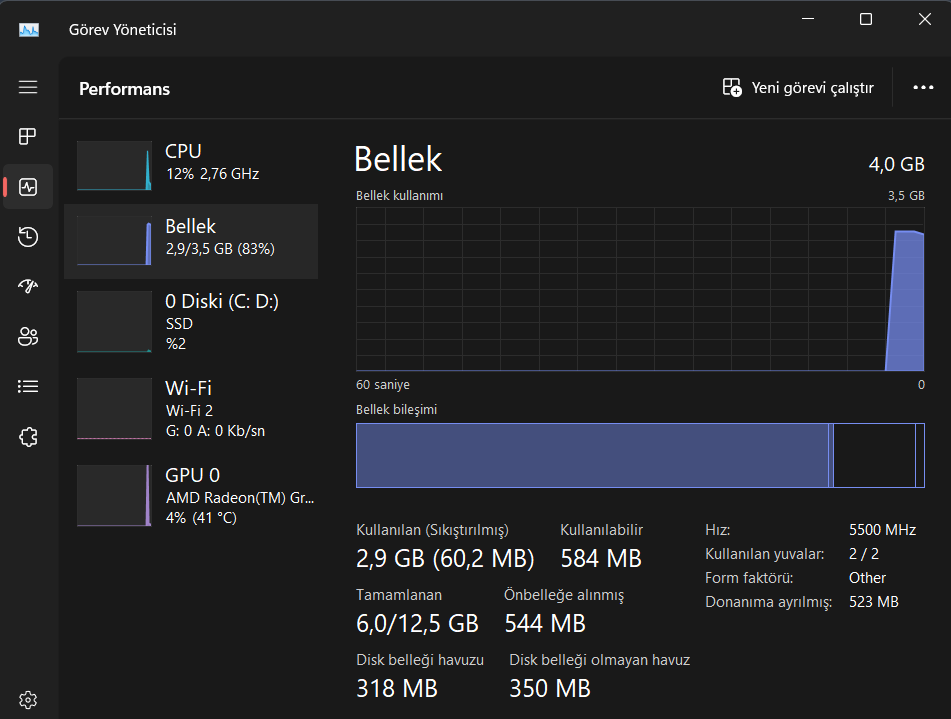Open the hamburger navigation menu
The height and width of the screenshot is (719, 951).
pos(28,87)
